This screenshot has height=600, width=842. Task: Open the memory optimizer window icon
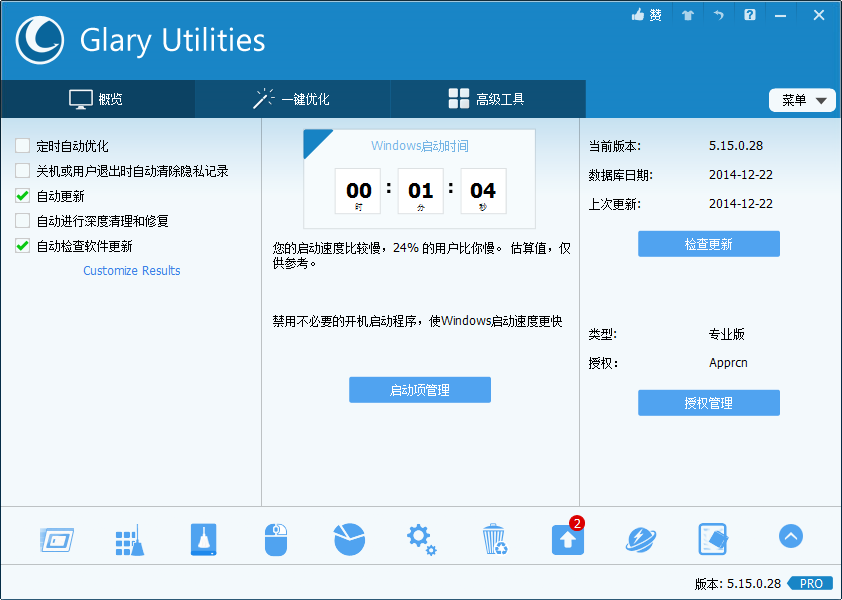pyautogui.click(x=57, y=538)
